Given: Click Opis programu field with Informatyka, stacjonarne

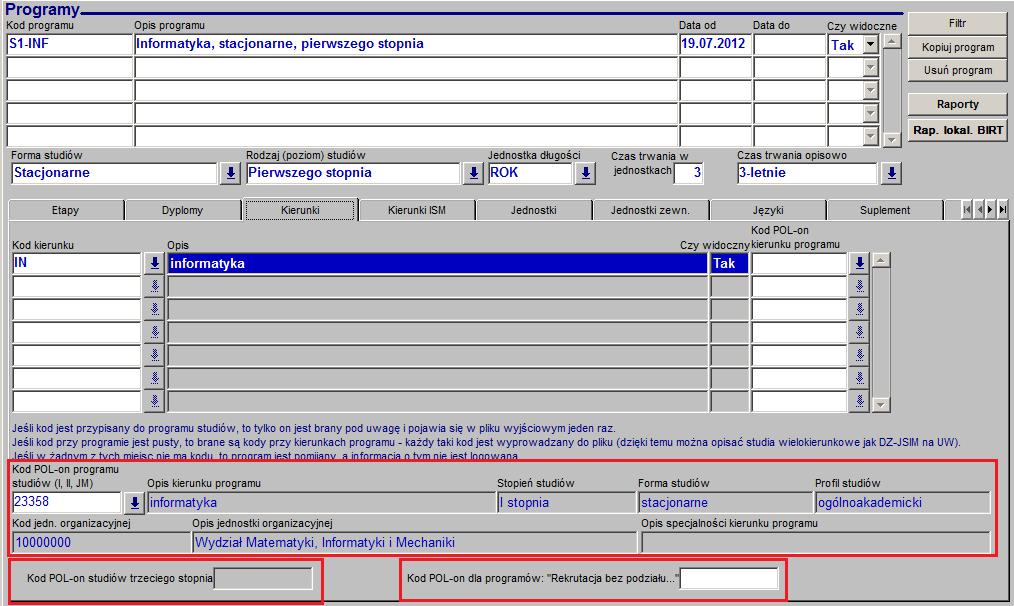Looking at the screenshot, I should point(406,45).
